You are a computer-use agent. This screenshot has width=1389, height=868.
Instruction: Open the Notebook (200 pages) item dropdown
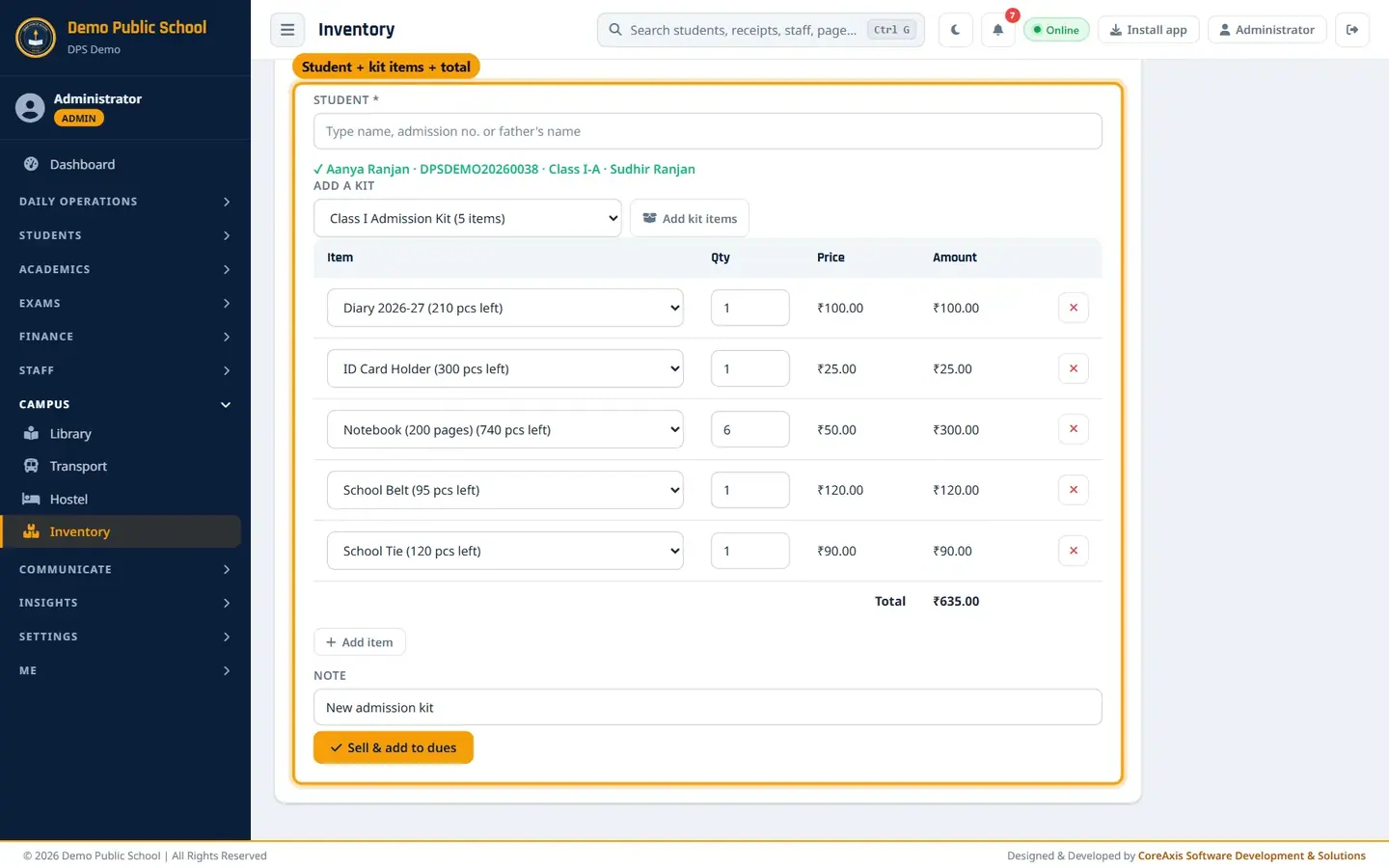505,429
